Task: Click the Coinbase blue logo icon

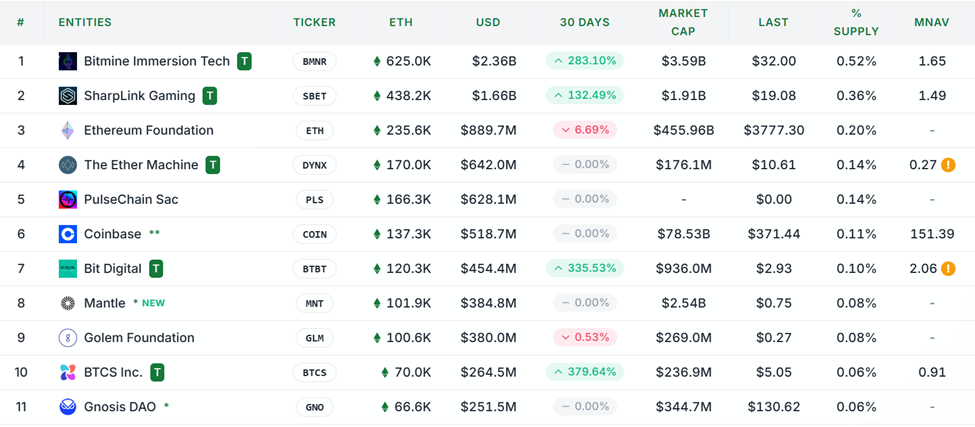Action: coord(67,234)
